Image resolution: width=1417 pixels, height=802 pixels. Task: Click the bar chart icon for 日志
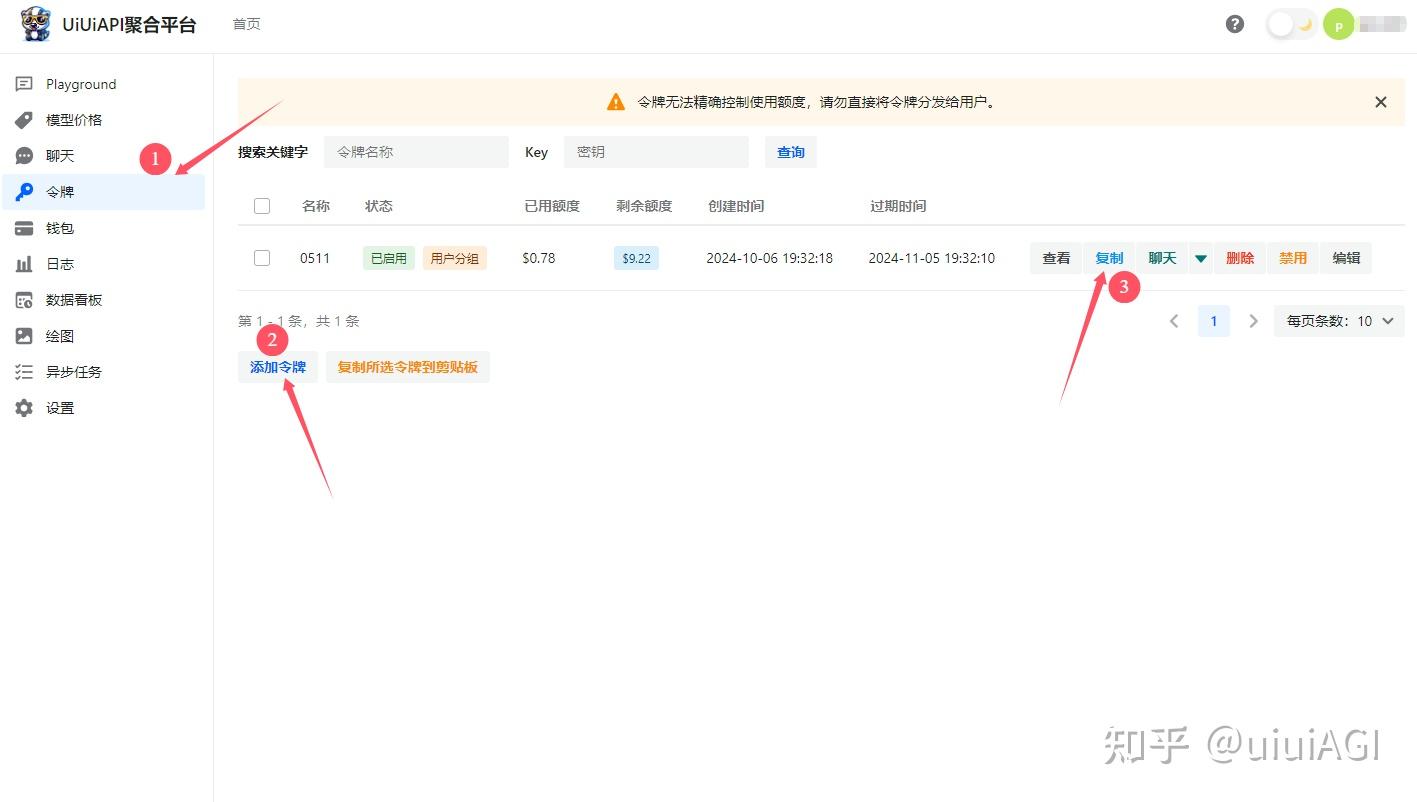(24, 264)
